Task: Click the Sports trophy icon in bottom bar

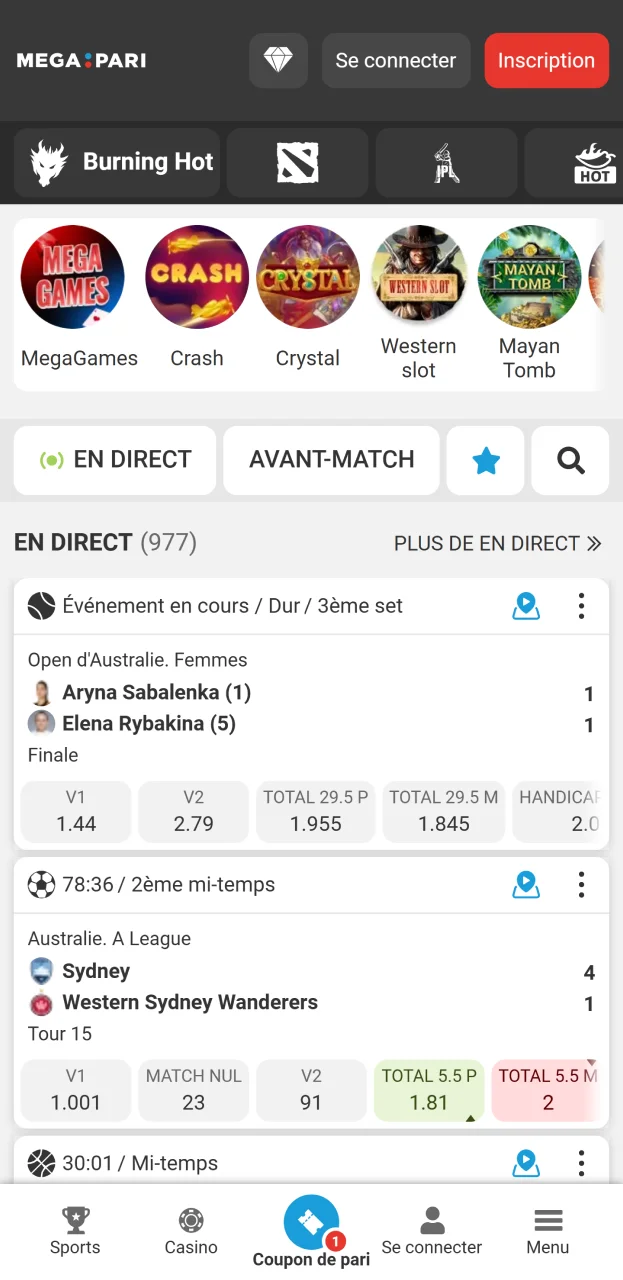Action: pos(75,1228)
